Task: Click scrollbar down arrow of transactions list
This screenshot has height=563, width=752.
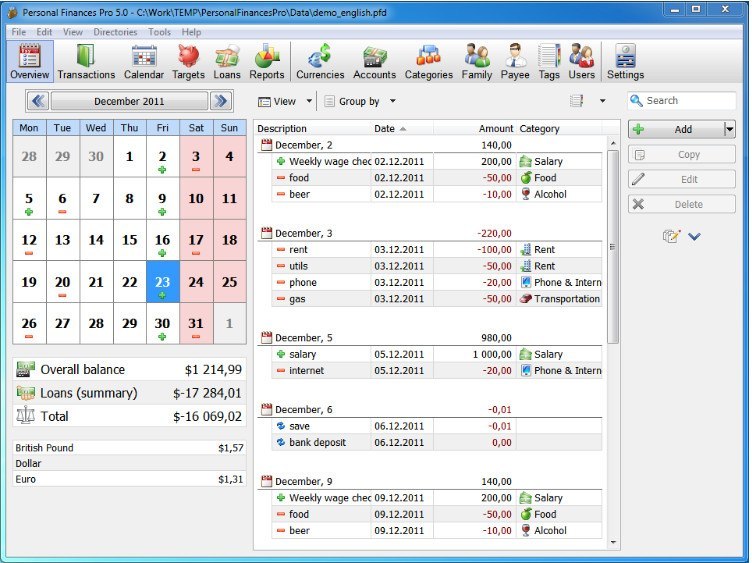Action: (613, 542)
